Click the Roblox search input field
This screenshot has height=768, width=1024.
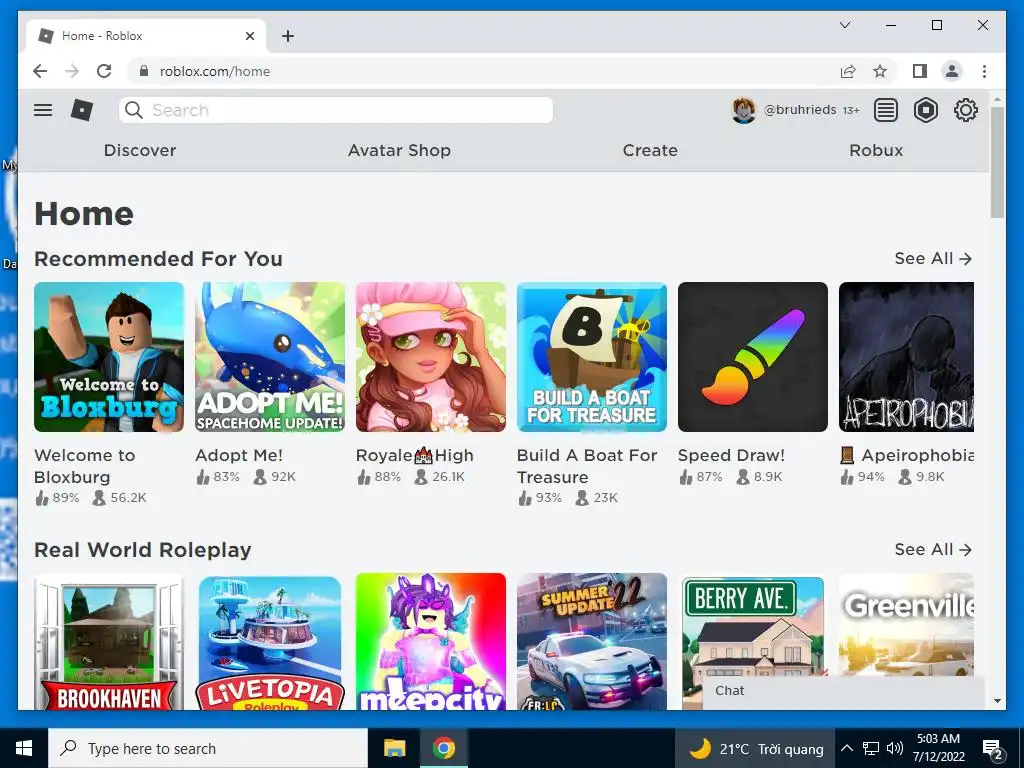click(x=336, y=110)
